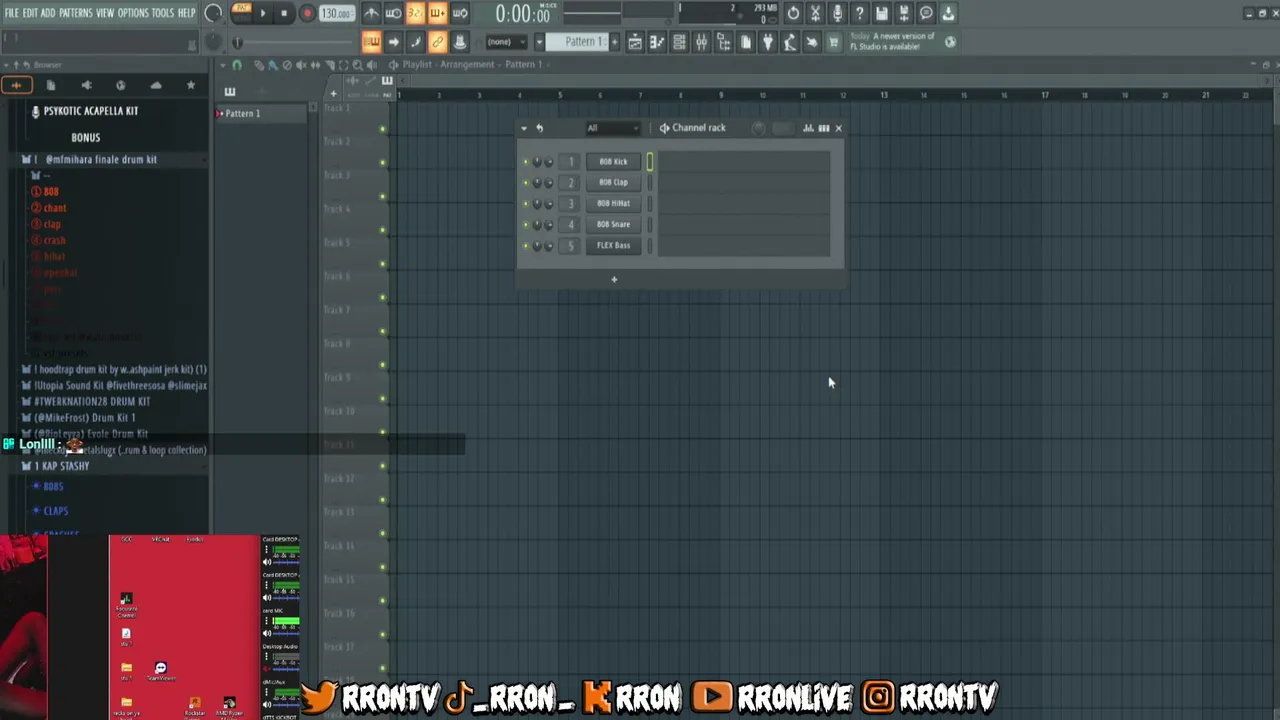Open the 808 Snare channel button
1280x720 pixels.
pos(613,224)
